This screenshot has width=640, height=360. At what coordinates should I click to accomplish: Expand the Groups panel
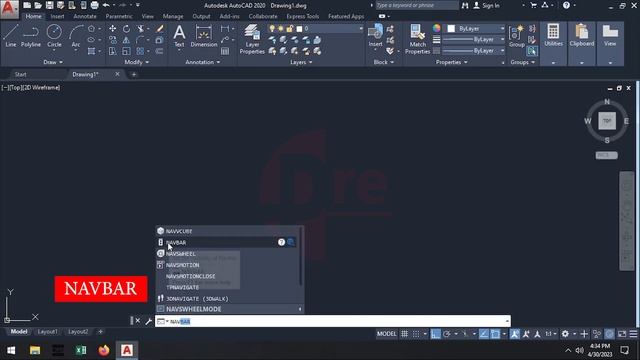(x=523, y=62)
